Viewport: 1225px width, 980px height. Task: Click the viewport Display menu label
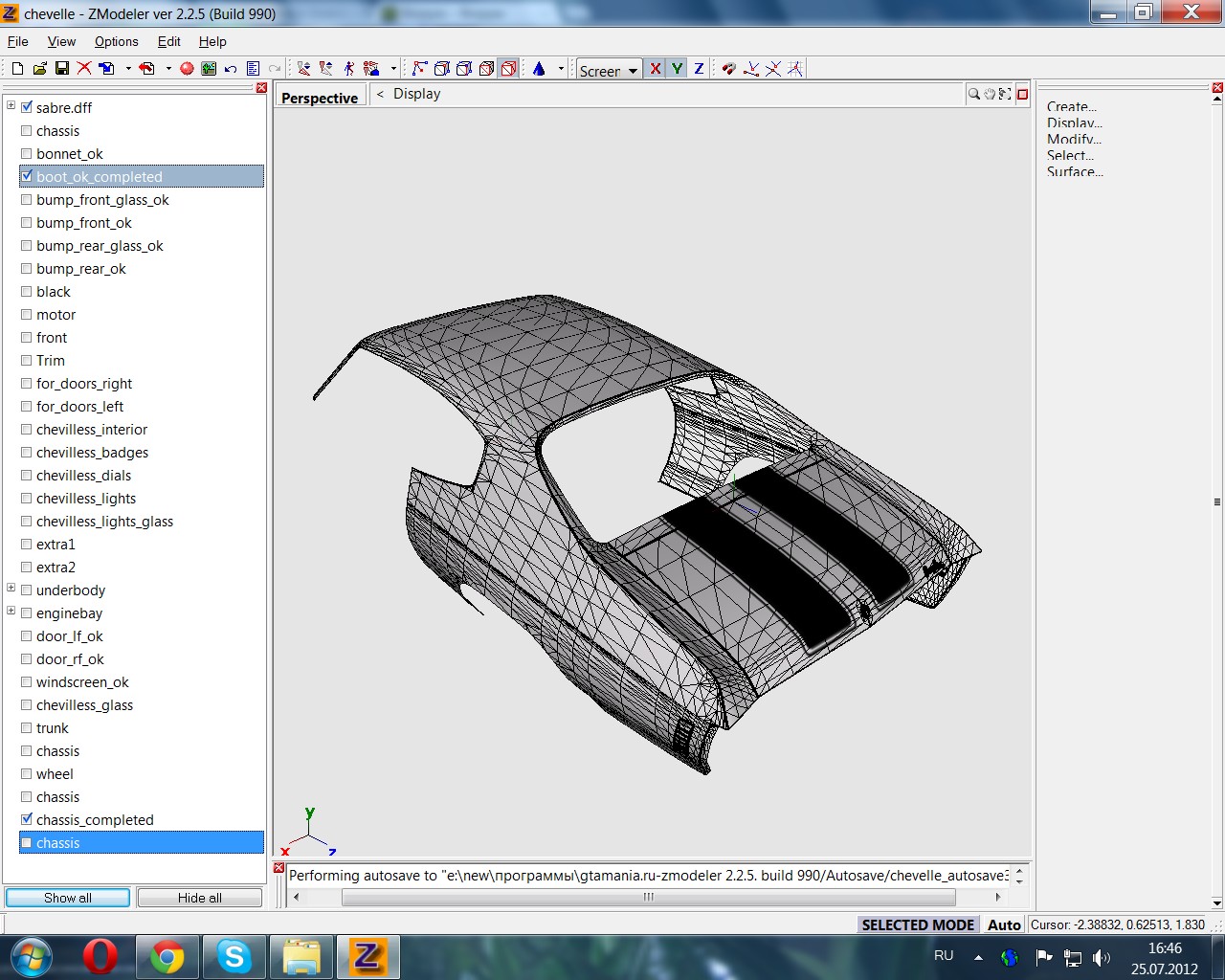[x=417, y=94]
